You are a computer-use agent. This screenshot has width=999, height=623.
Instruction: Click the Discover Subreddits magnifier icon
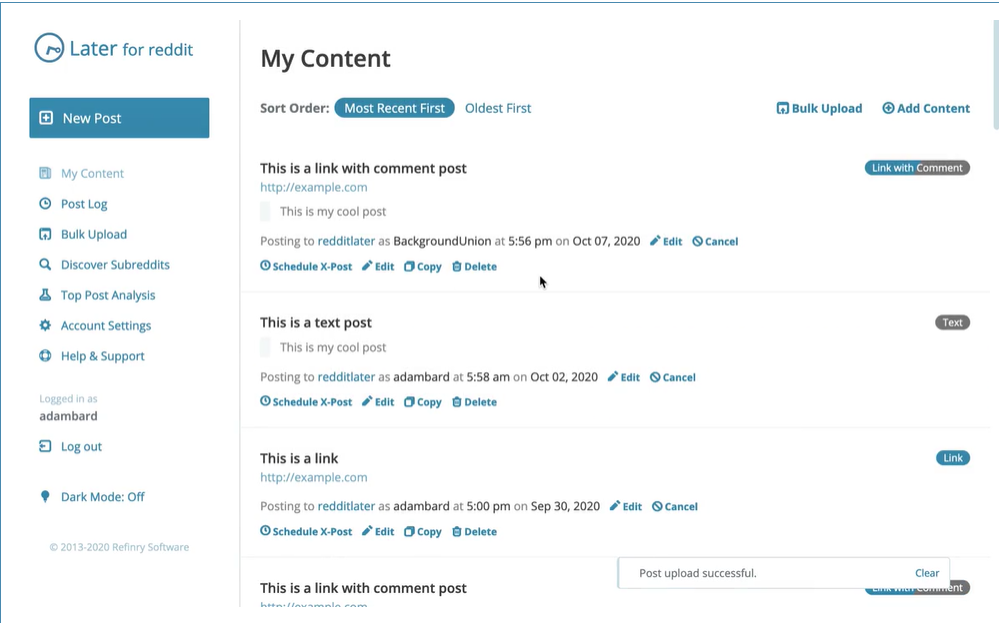click(x=45, y=264)
